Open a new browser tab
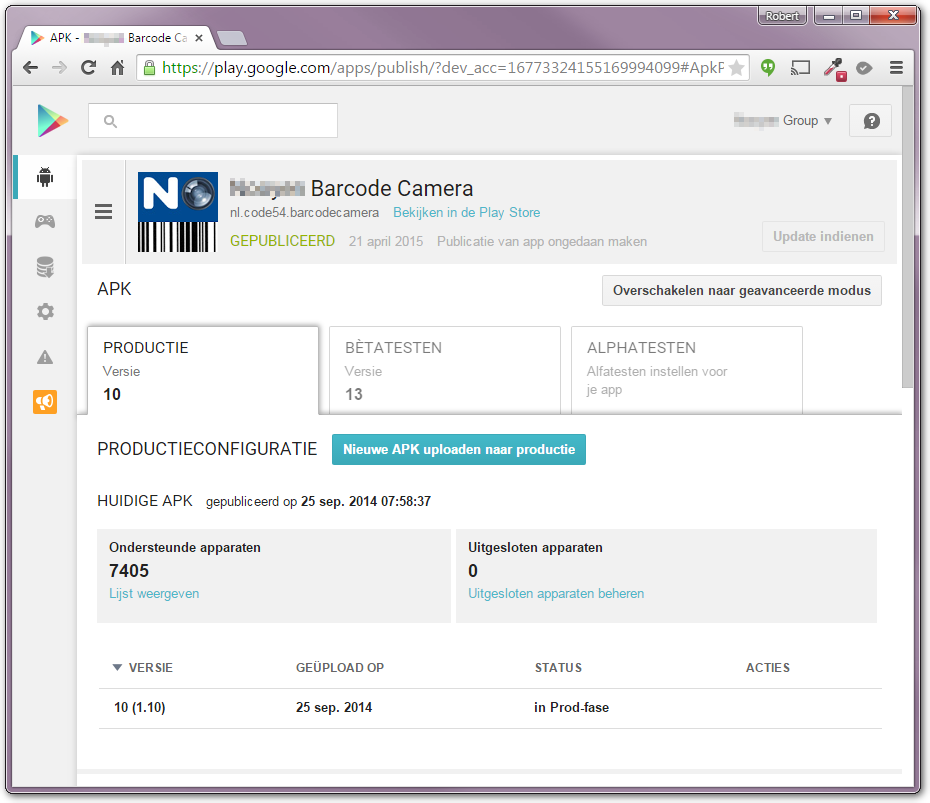 click(231, 38)
